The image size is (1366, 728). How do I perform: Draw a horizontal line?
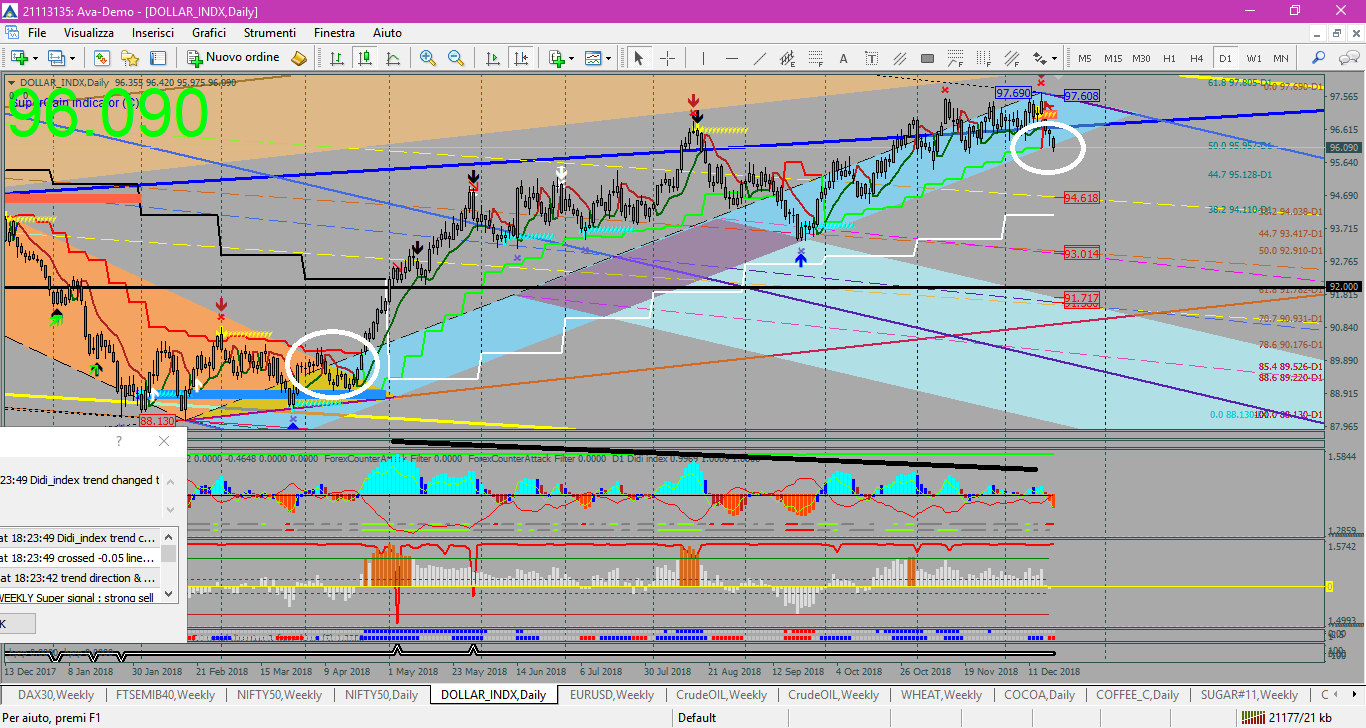click(731, 58)
